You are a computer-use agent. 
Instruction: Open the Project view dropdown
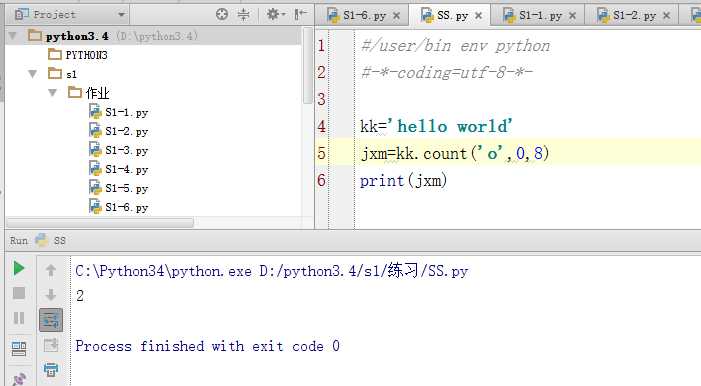tap(121, 15)
